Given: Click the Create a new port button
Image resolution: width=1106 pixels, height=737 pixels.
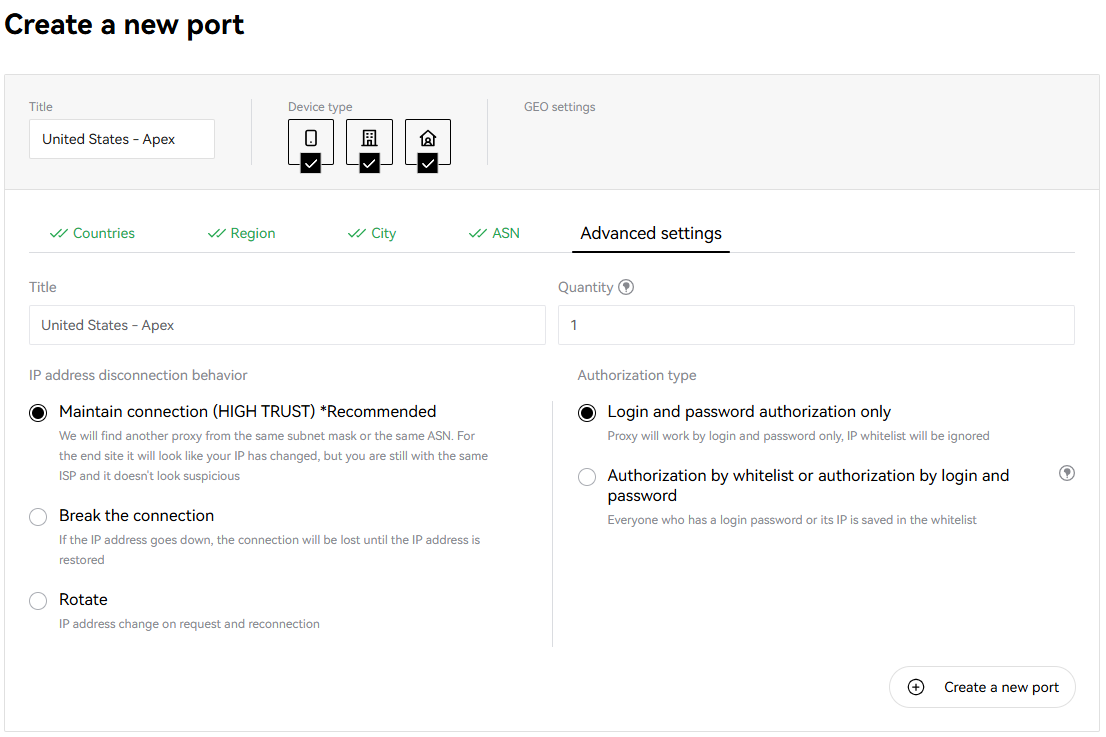Looking at the screenshot, I should click(x=982, y=687).
